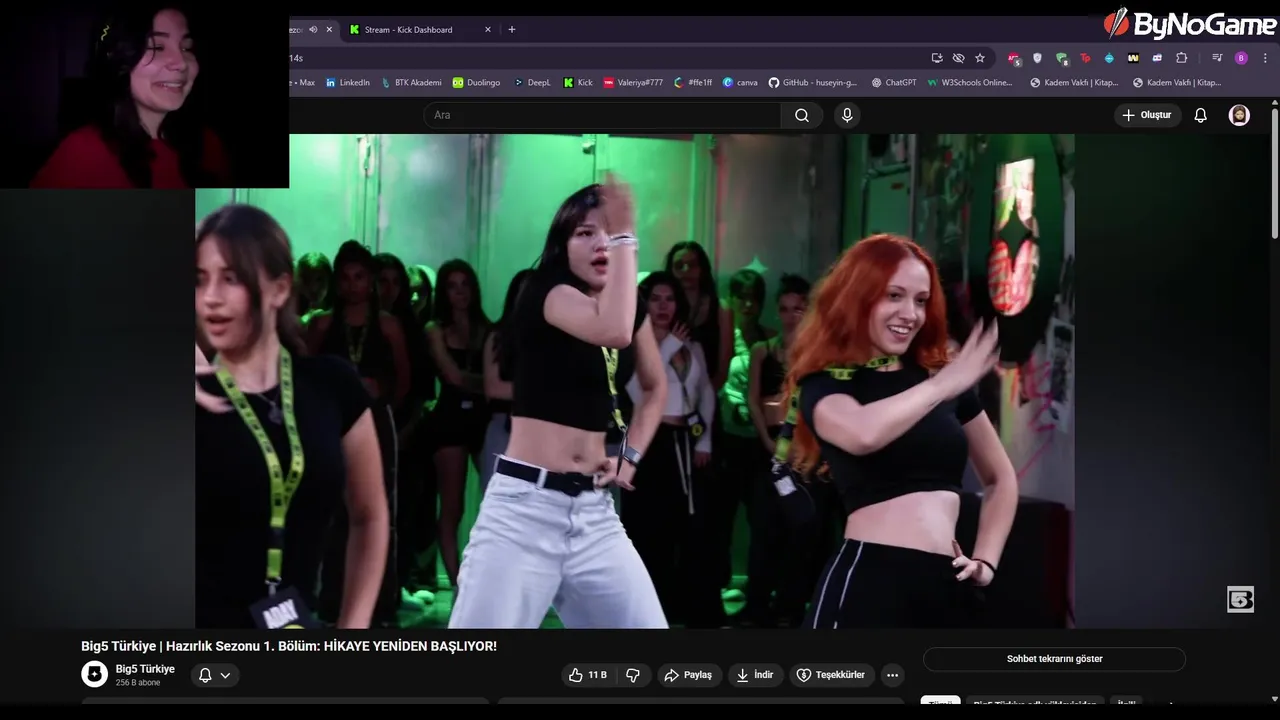Open the blue diamond extension icon
Image resolution: width=1280 pixels, height=720 pixels.
tap(1109, 58)
